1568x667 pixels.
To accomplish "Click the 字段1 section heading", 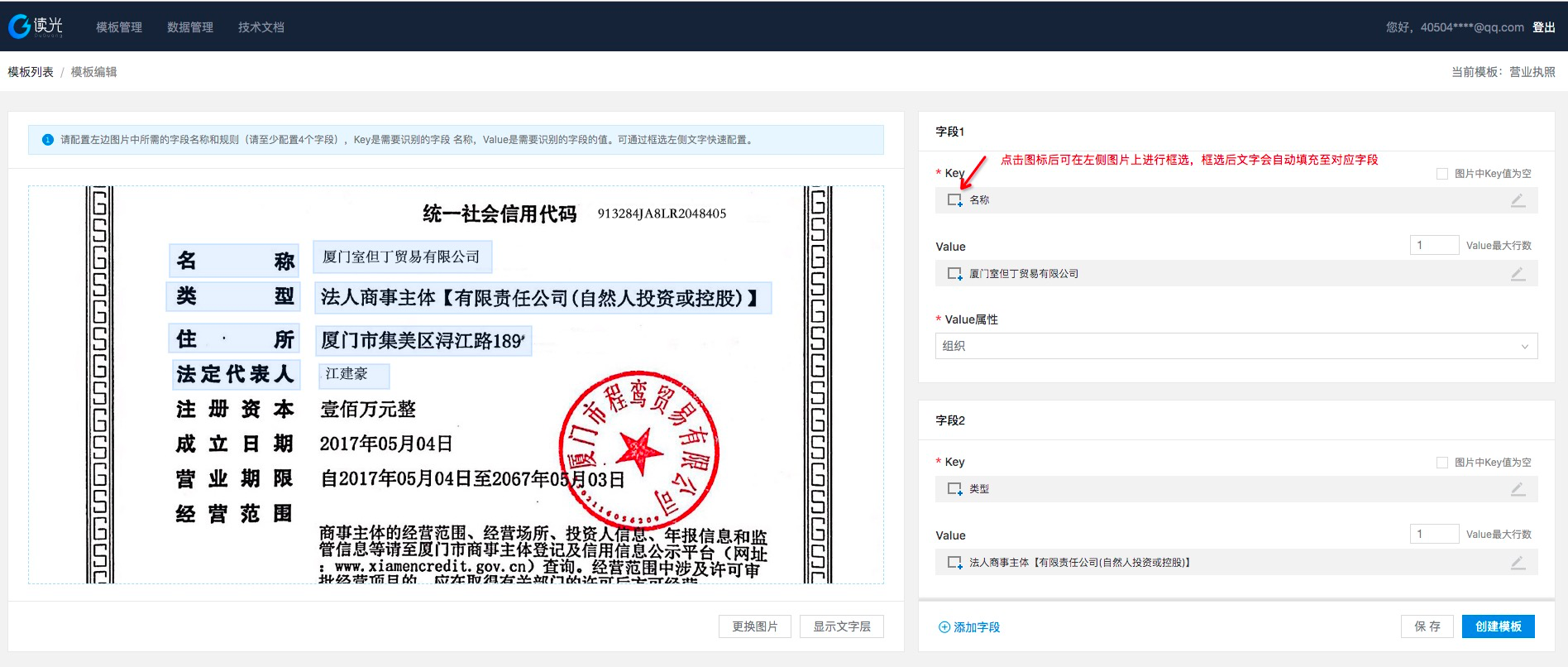I will pos(950,132).
